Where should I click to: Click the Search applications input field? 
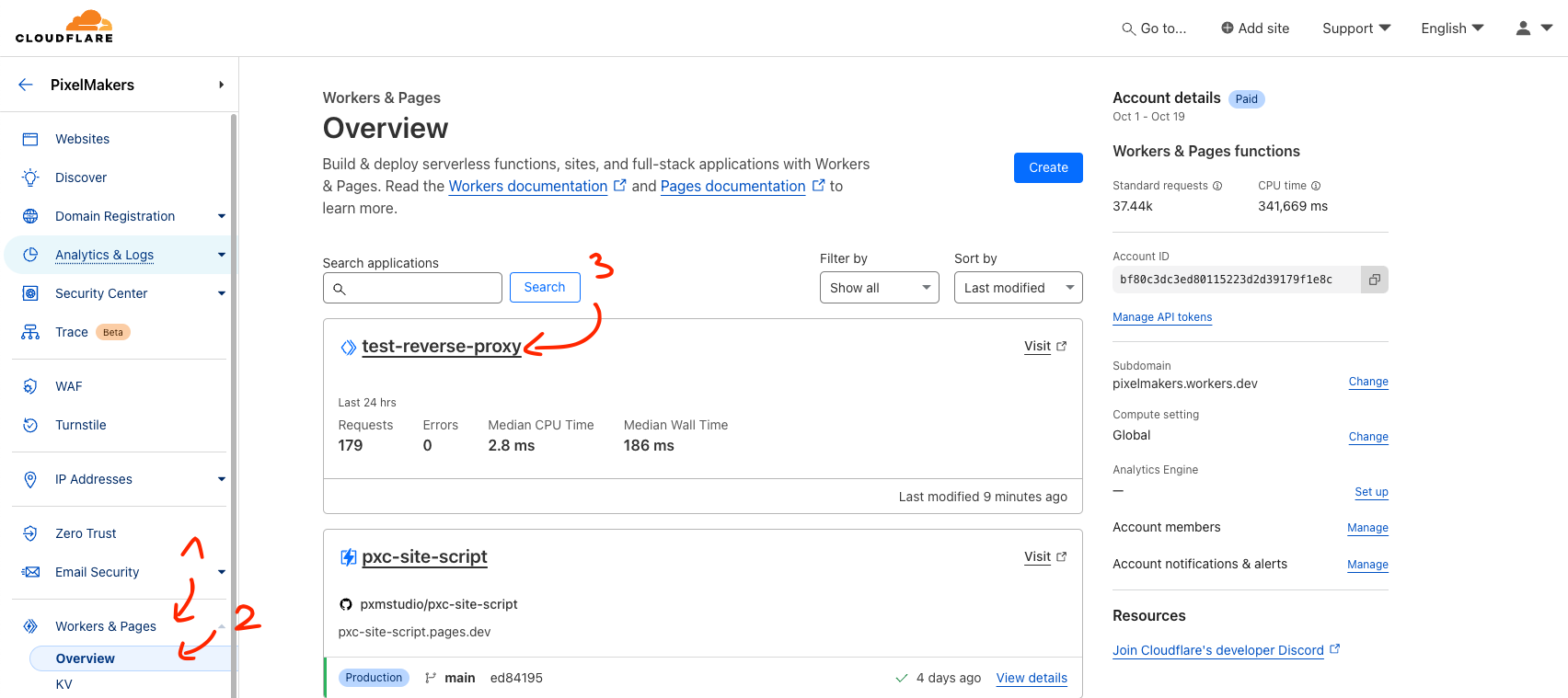click(x=412, y=288)
